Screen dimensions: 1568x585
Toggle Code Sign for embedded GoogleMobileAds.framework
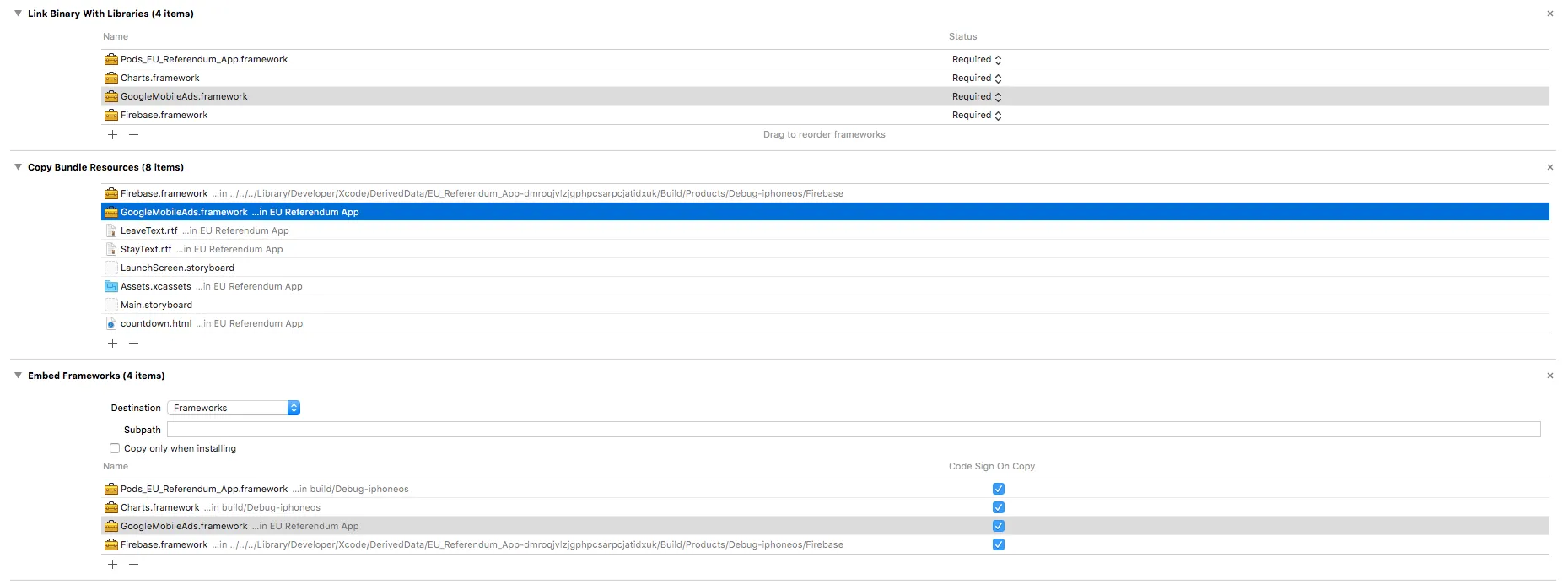[999, 526]
